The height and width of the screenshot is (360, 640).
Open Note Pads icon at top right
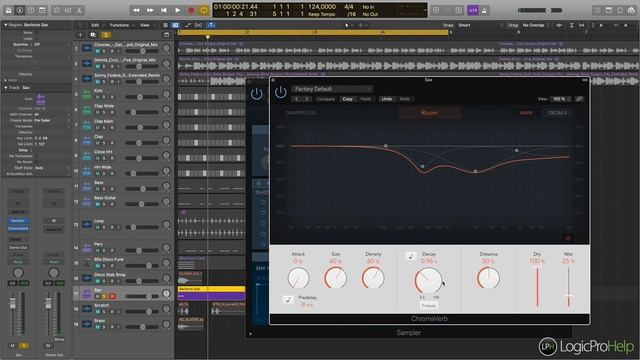[609, 10]
